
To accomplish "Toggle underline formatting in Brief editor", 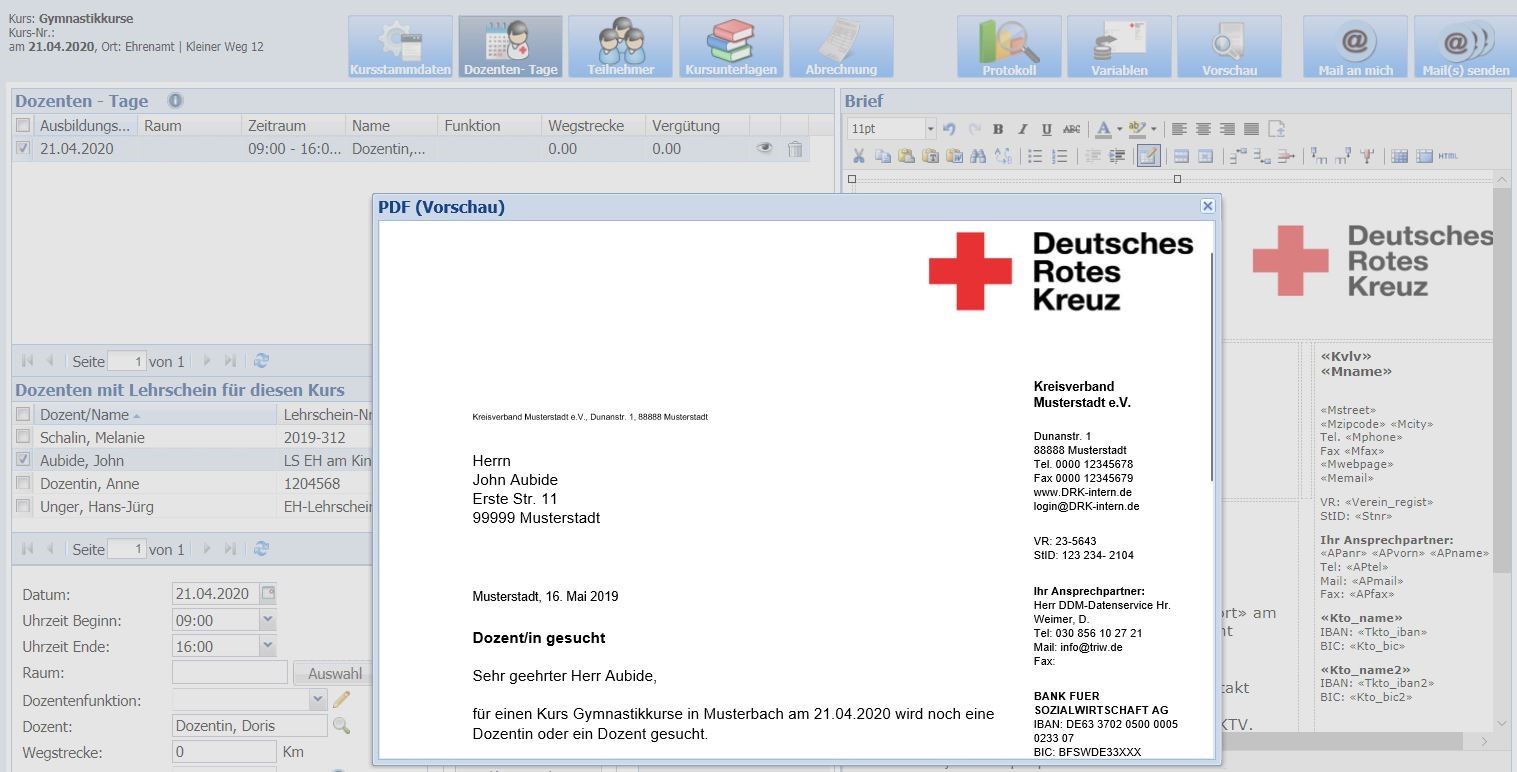I will 1046,129.
